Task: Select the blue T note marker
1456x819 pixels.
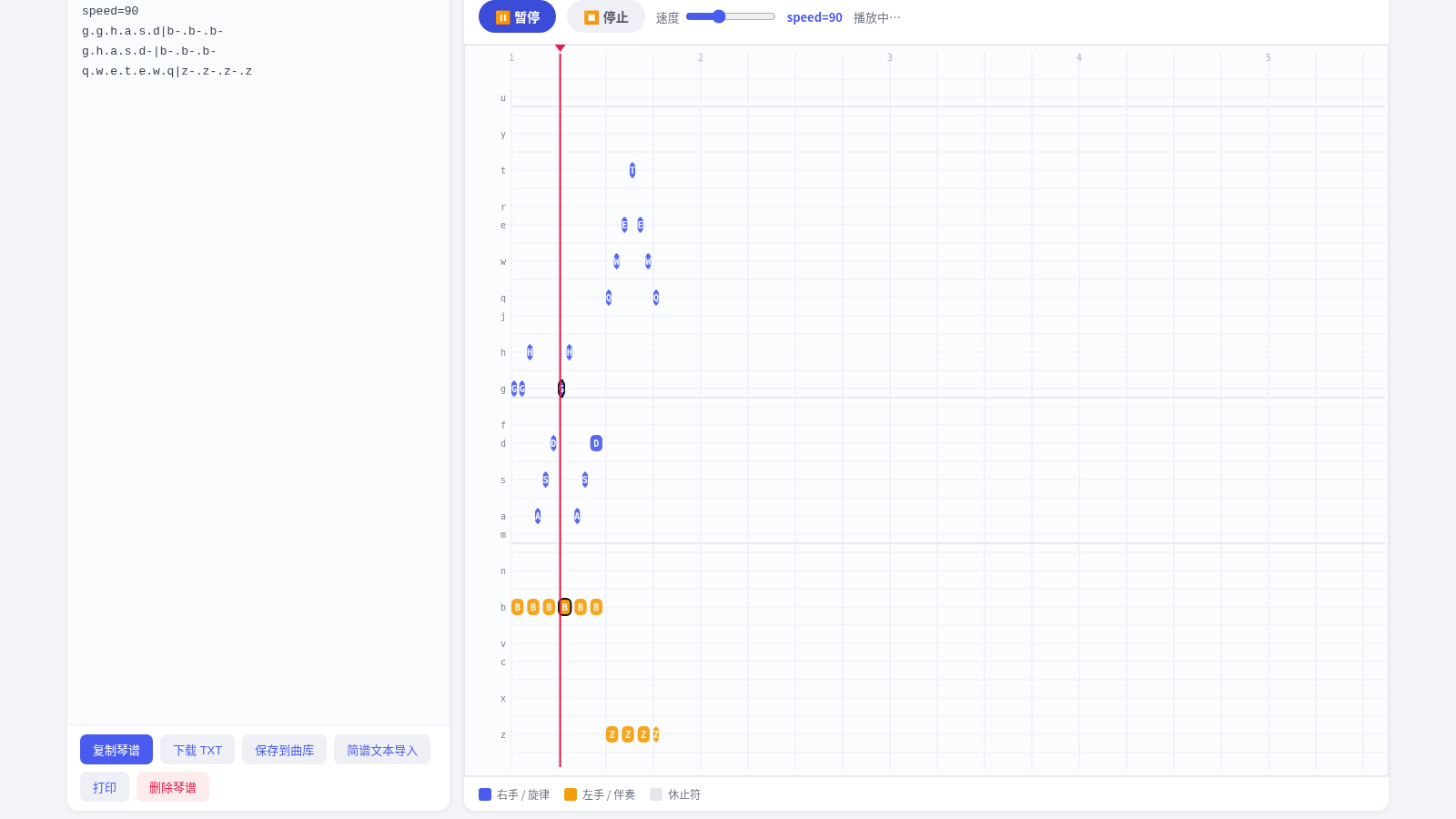Action: click(x=632, y=170)
